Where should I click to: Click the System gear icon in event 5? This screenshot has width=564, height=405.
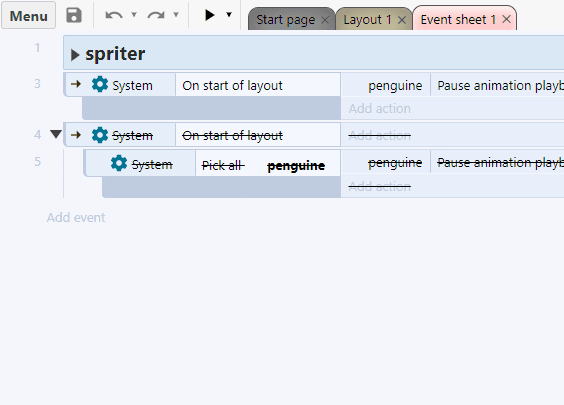tap(119, 164)
